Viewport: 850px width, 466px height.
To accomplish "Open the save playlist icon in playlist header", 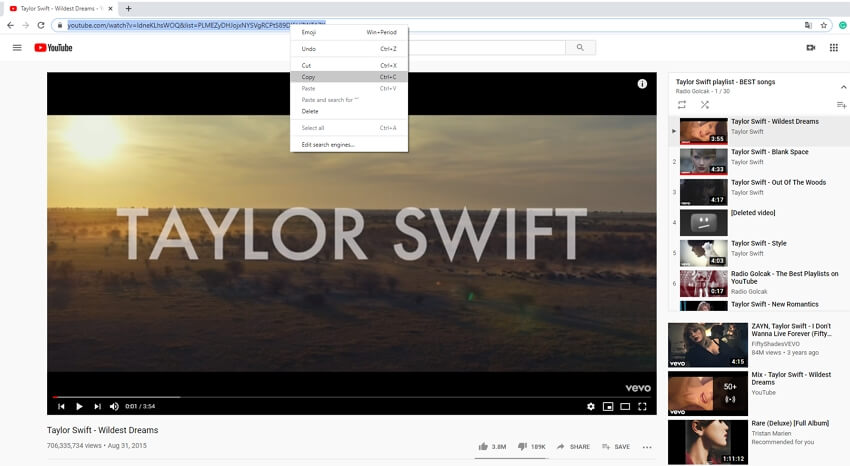I will click(x=841, y=105).
